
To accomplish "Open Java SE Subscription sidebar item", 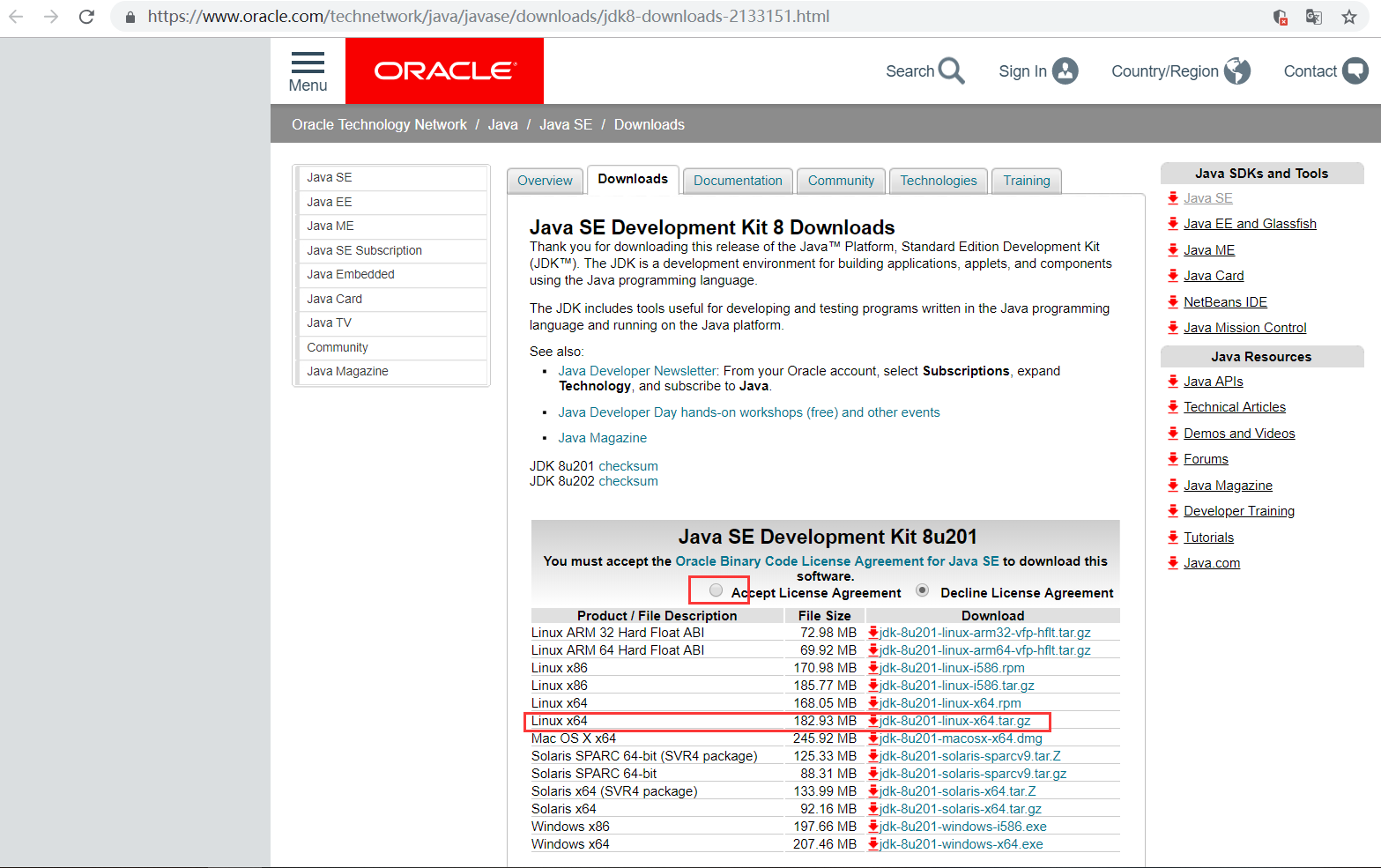I will [392, 251].
